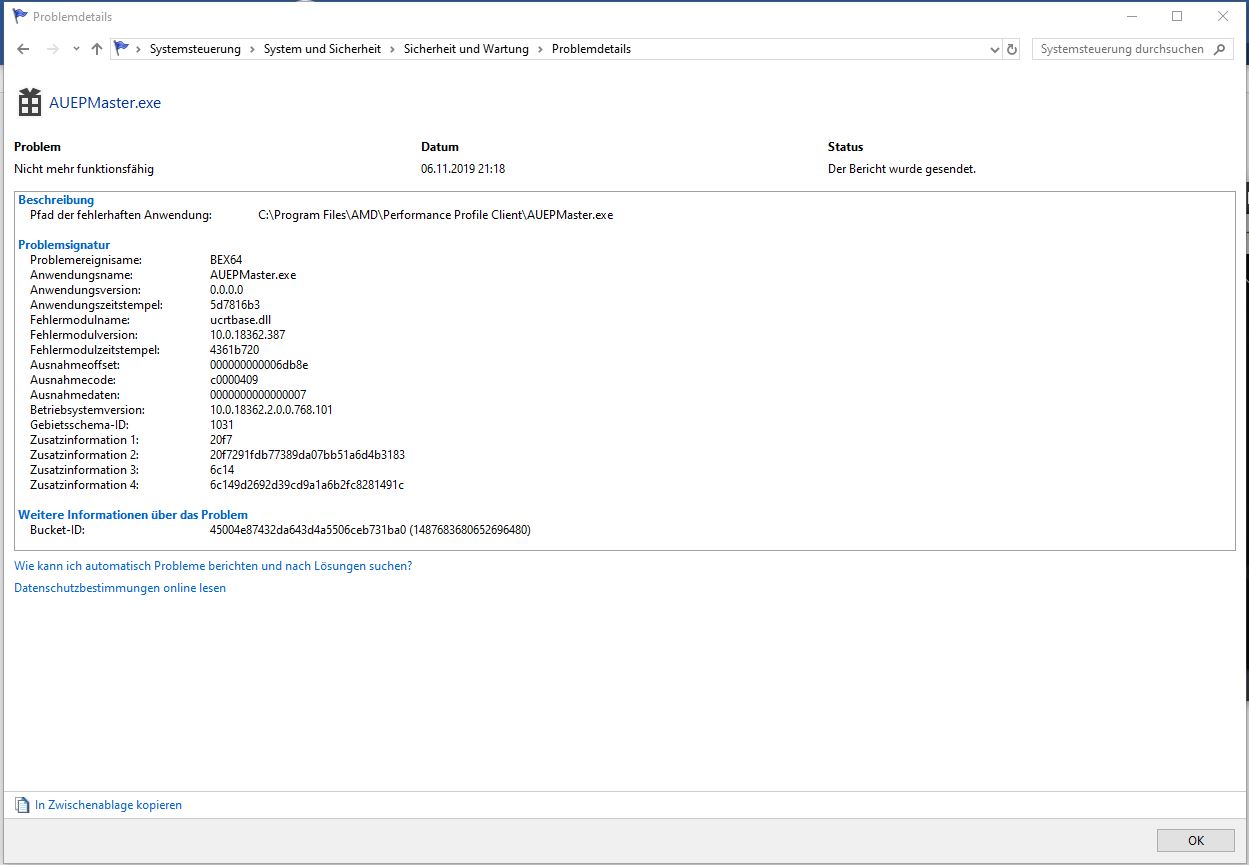Confirm with the OK button
Screen dimensions: 1249x865
[1196, 840]
